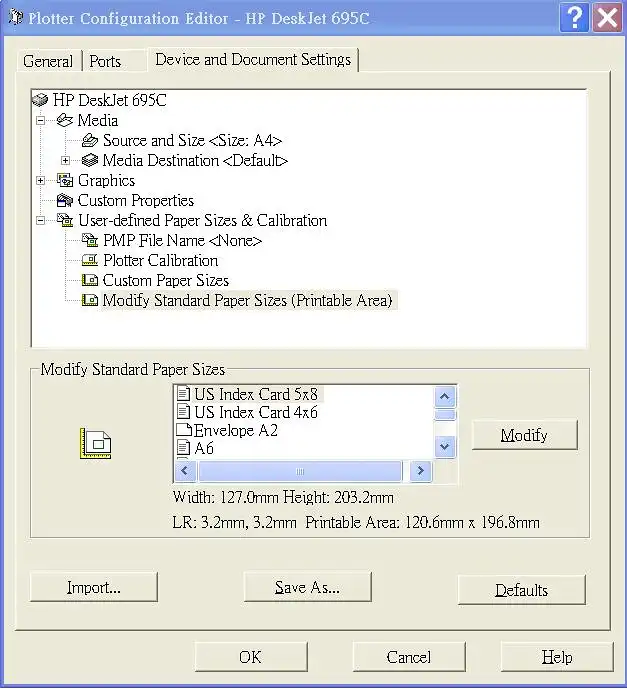
Task: Select PMP File Name <None> row
Action: [182, 241]
